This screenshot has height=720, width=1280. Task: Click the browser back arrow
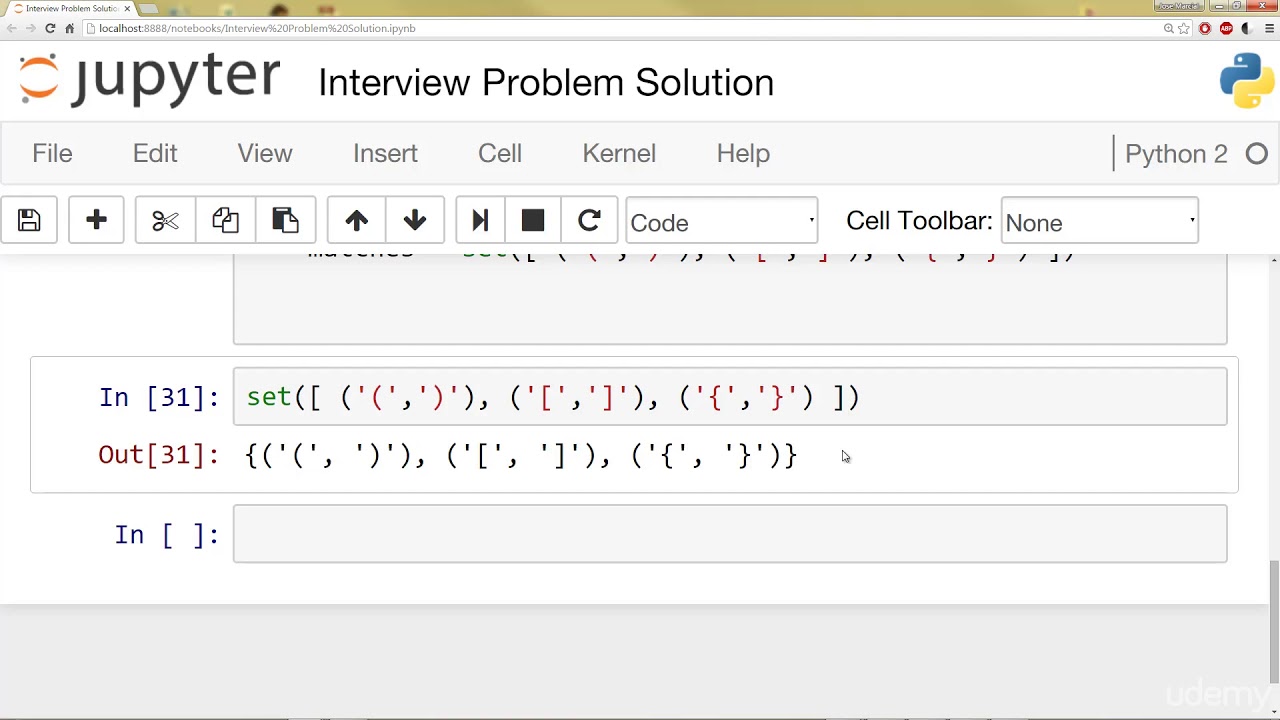(12, 28)
